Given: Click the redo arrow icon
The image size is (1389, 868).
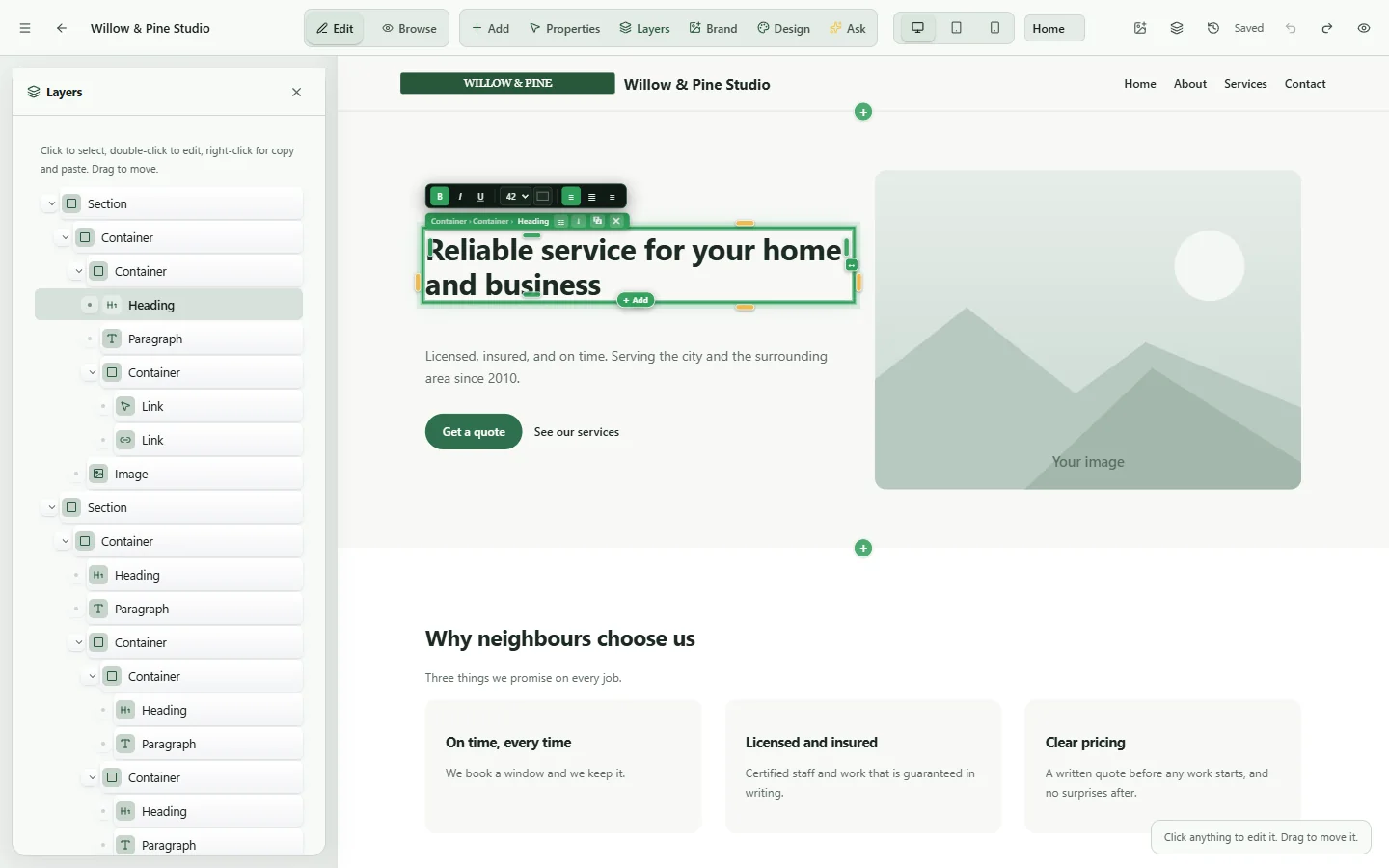Looking at the screenshot, I should 1327,28.
